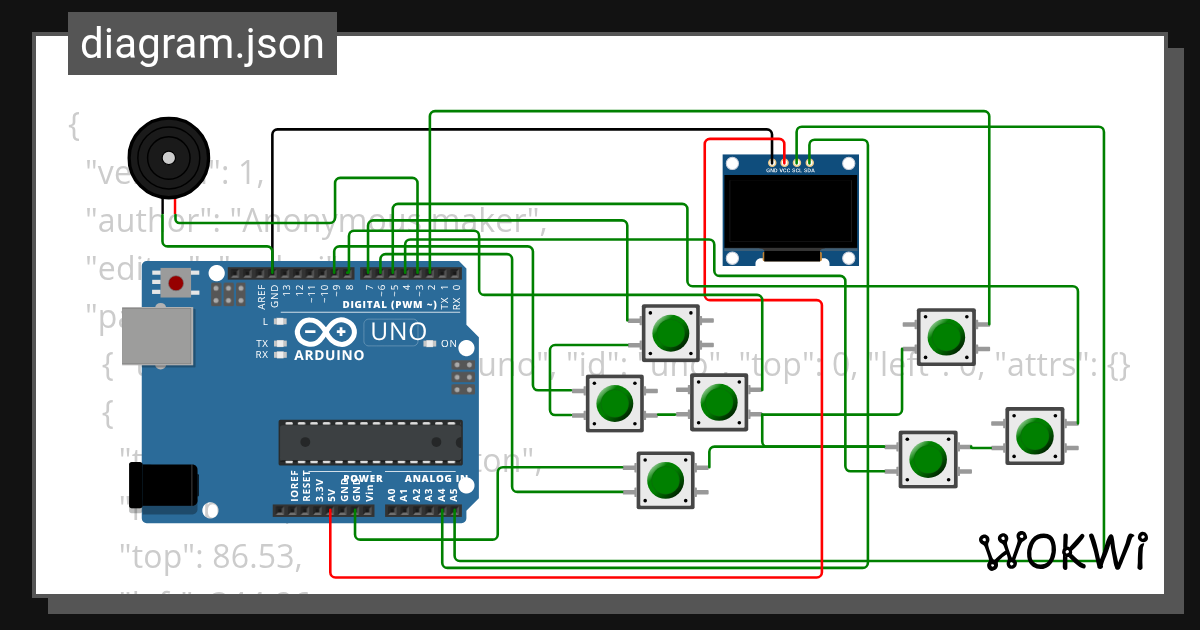This screenshot has height=630, width=1200.
Task: Open the diagram.json tab
Action: tap(202, 42)
